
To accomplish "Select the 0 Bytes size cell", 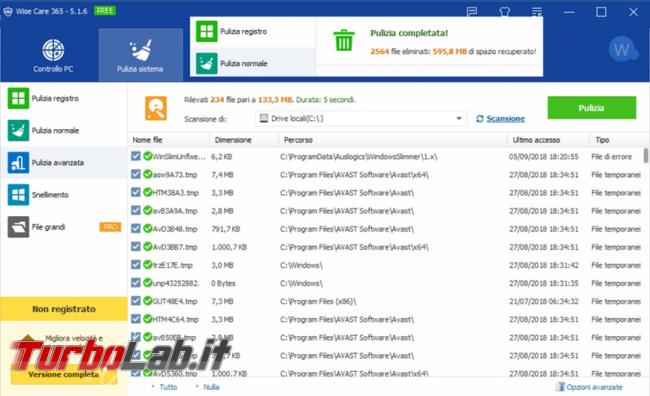I will click(x=223, y=284).
